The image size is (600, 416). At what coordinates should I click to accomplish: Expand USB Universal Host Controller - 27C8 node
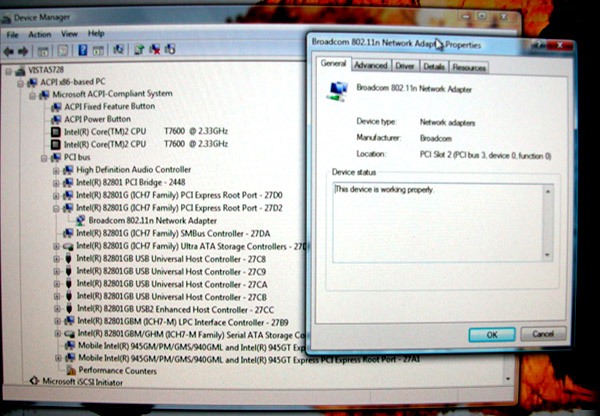pyautogui.click(x=57, y=259)
